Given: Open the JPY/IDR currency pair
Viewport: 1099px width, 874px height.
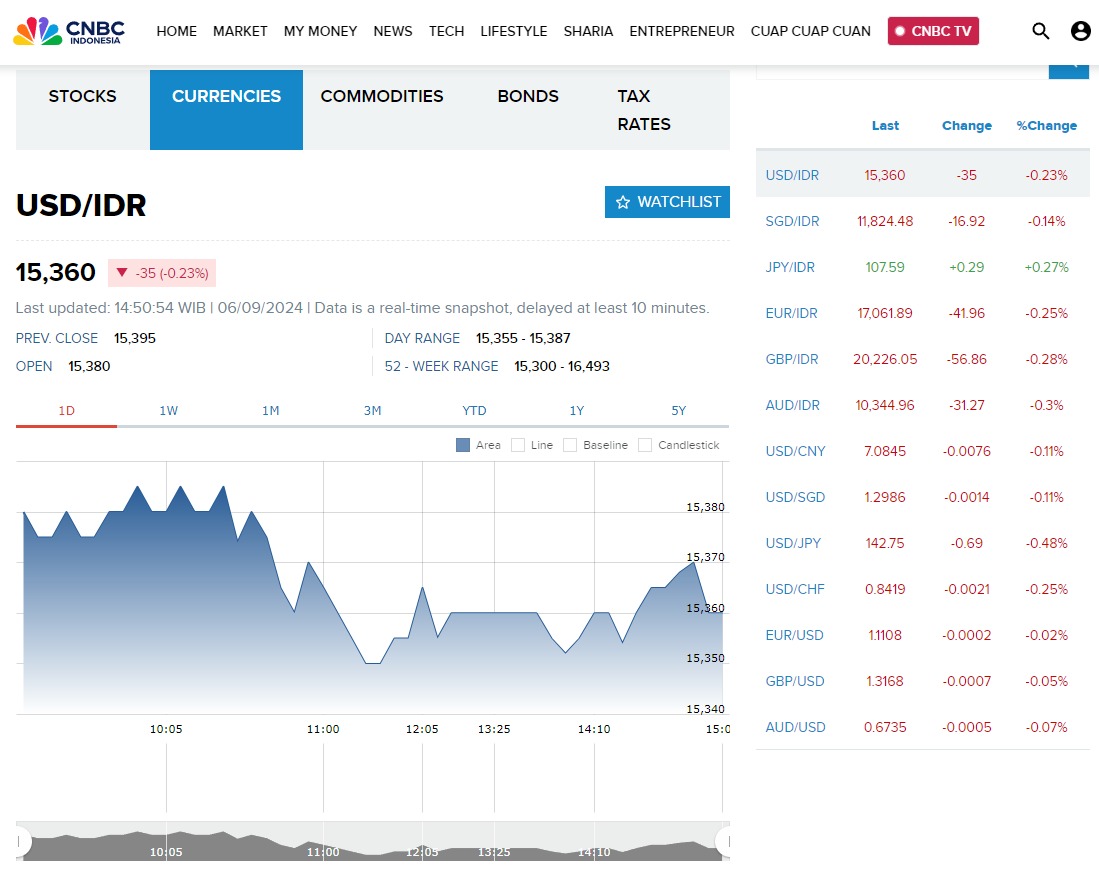Looking at the screenshot, I should point(790,267).
